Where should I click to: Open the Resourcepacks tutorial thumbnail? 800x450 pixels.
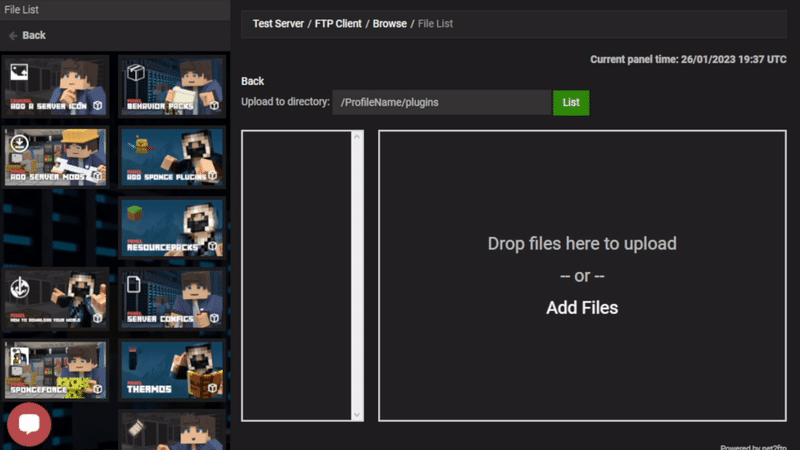click(172, 228)
